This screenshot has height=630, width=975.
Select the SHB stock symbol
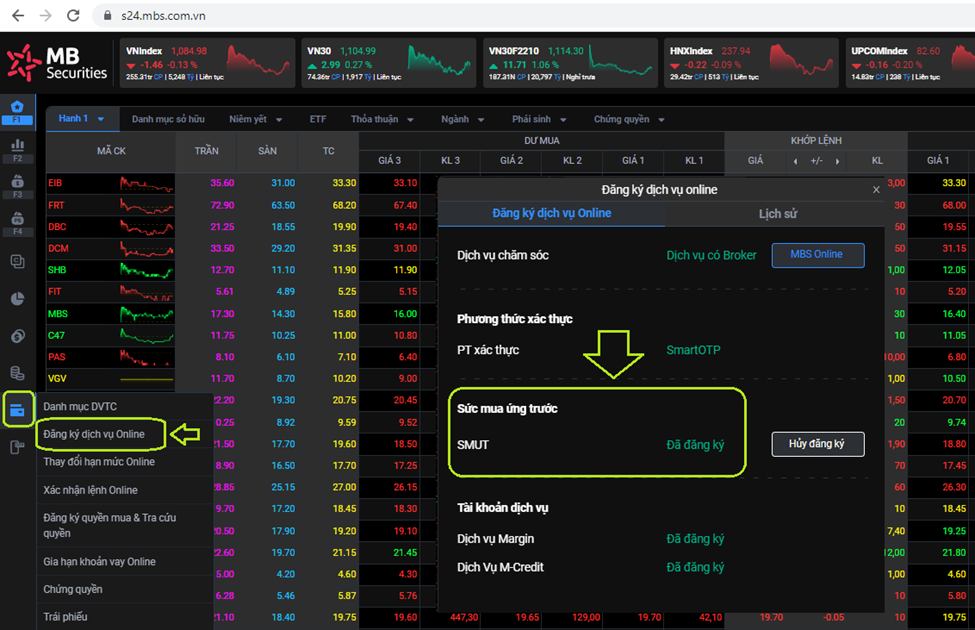pyautogui.click(x=57, y=271)
